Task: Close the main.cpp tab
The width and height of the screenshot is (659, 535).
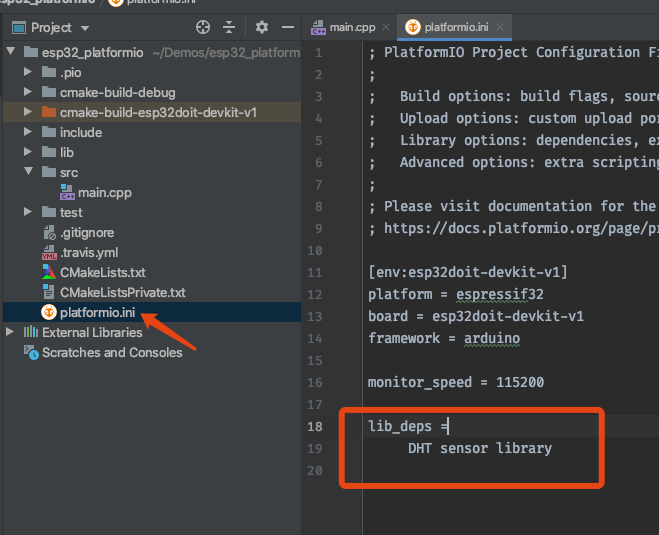Action: [x=385, y=27]
